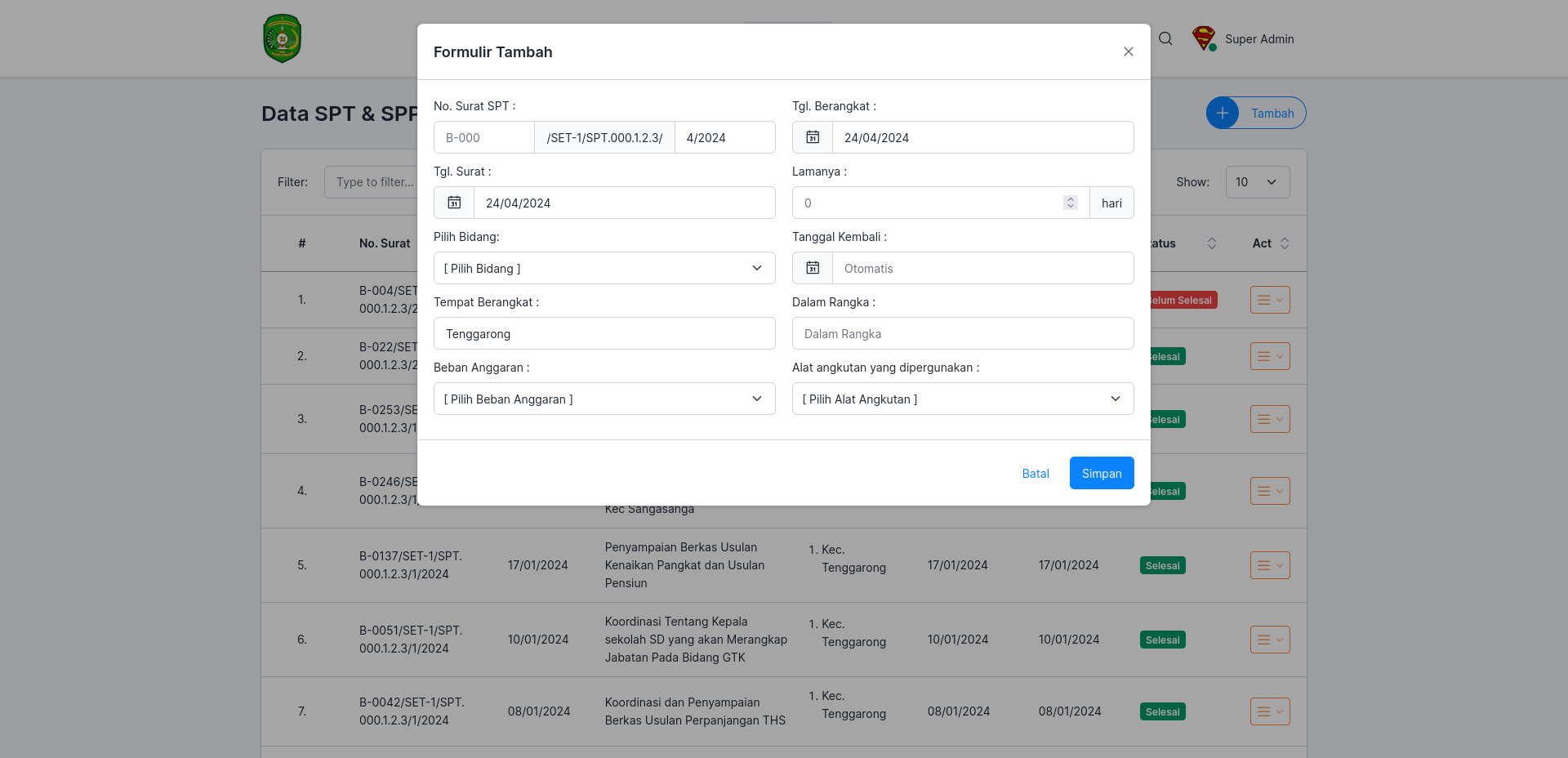Adjust the Lamanya days stepper arrows

(1071, 203)
